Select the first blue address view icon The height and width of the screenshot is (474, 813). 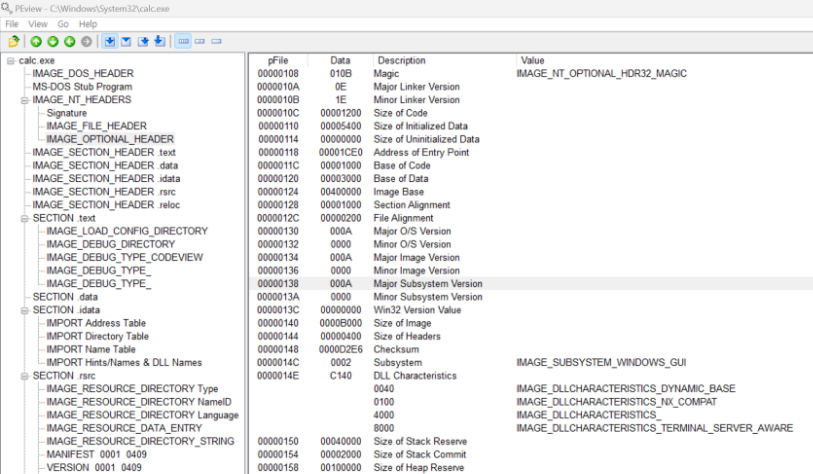tap(109, 41)
